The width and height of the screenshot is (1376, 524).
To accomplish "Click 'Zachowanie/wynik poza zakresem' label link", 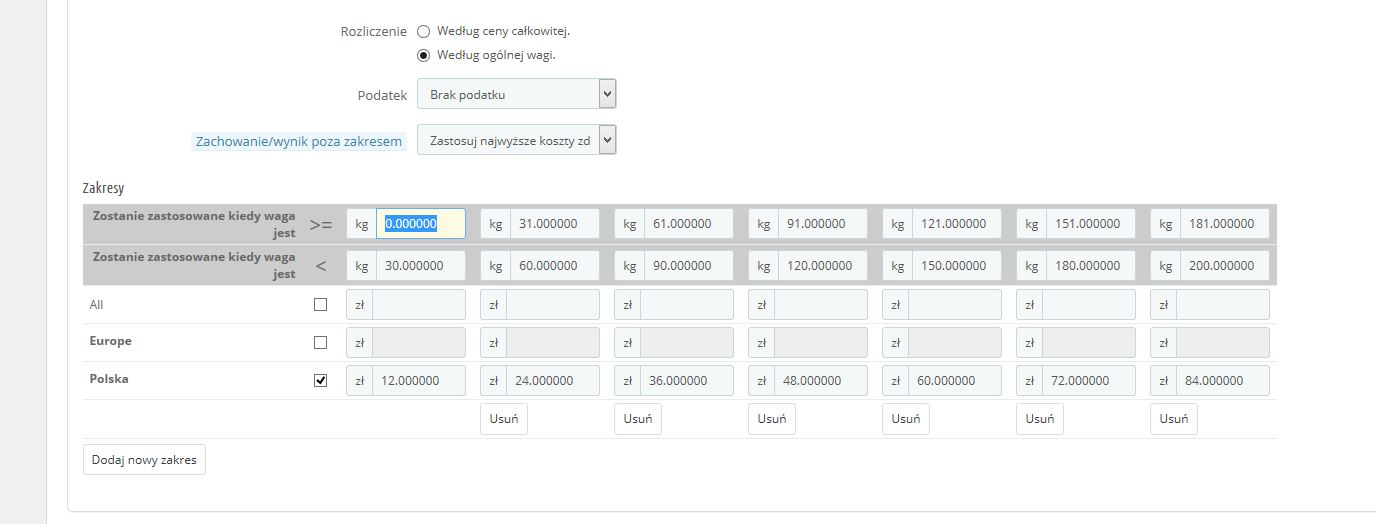I will point(299,142).
